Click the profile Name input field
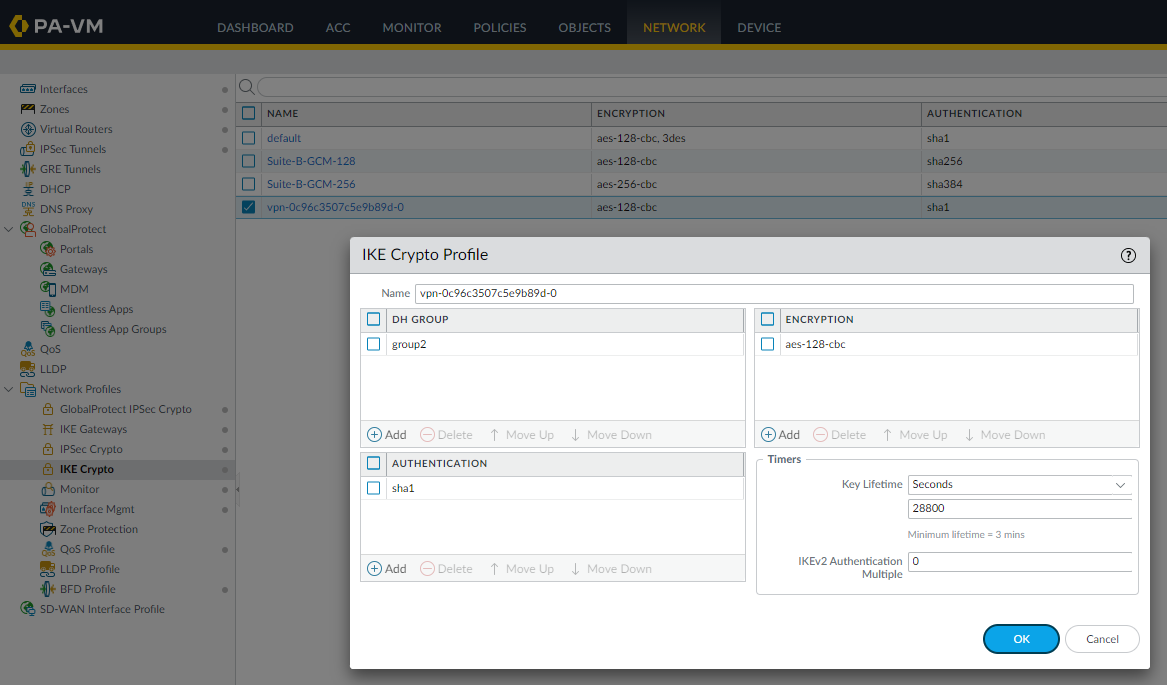 coord(773,293)
